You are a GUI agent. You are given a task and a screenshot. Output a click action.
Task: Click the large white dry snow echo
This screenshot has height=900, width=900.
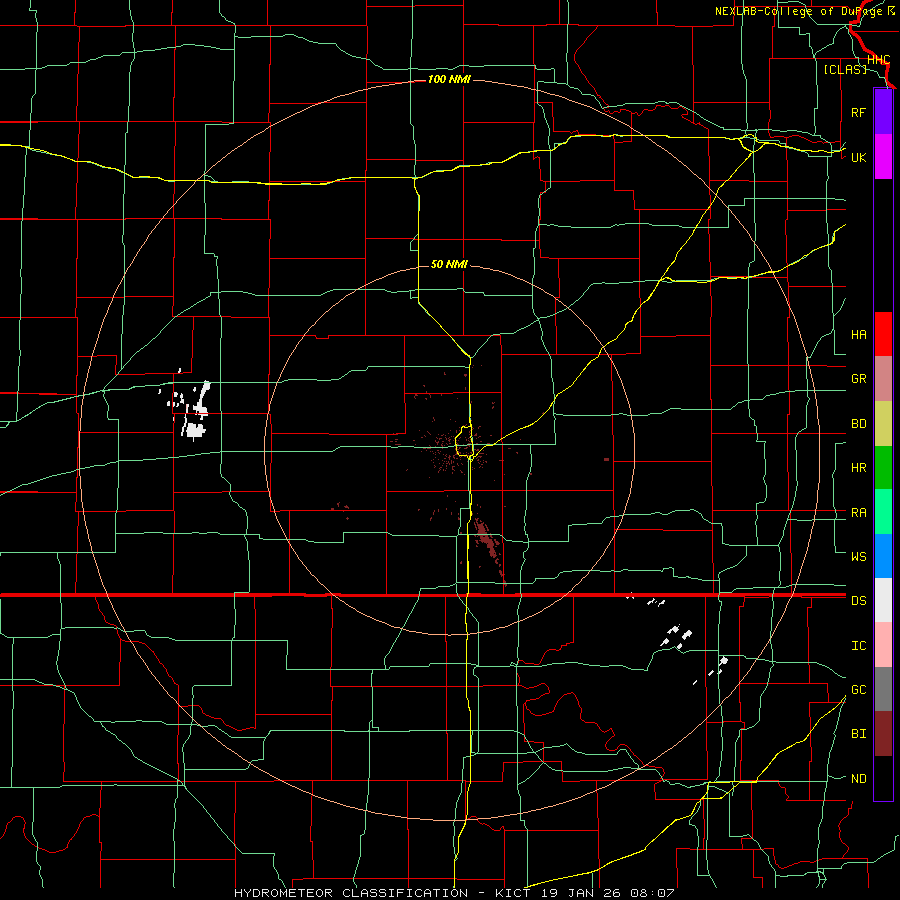point(195,430)
